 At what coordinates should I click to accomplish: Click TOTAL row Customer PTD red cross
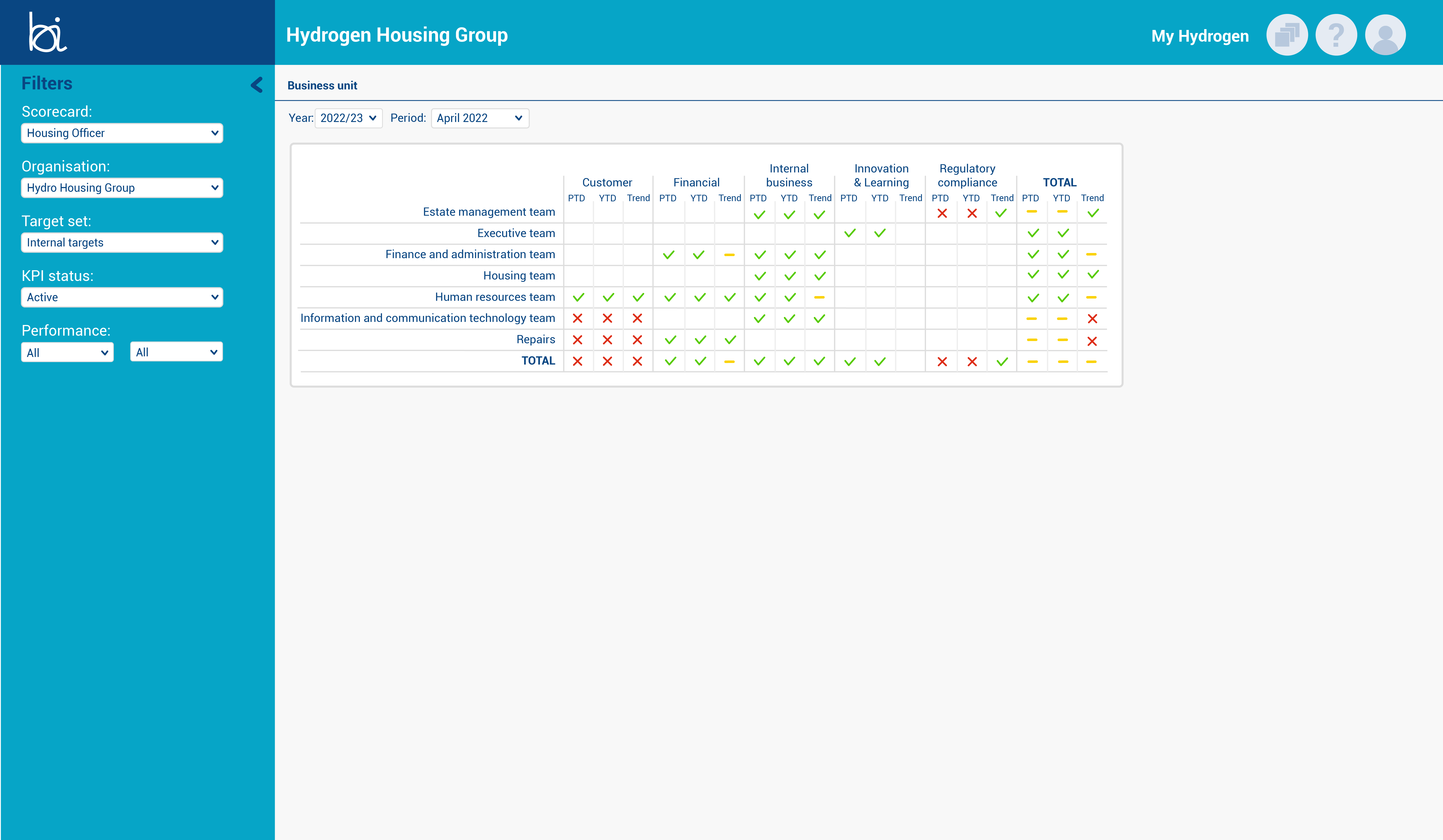tap(577, 361)
